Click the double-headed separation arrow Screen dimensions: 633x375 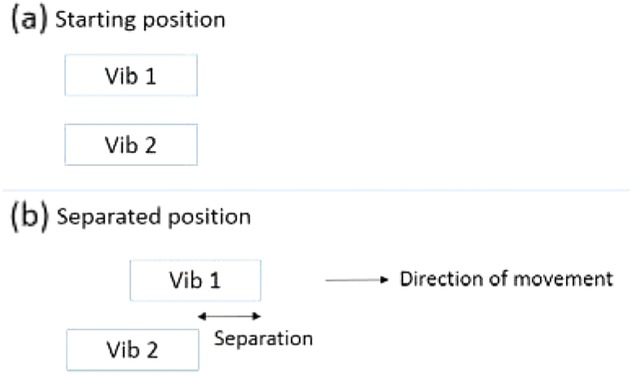pos(230,316)
